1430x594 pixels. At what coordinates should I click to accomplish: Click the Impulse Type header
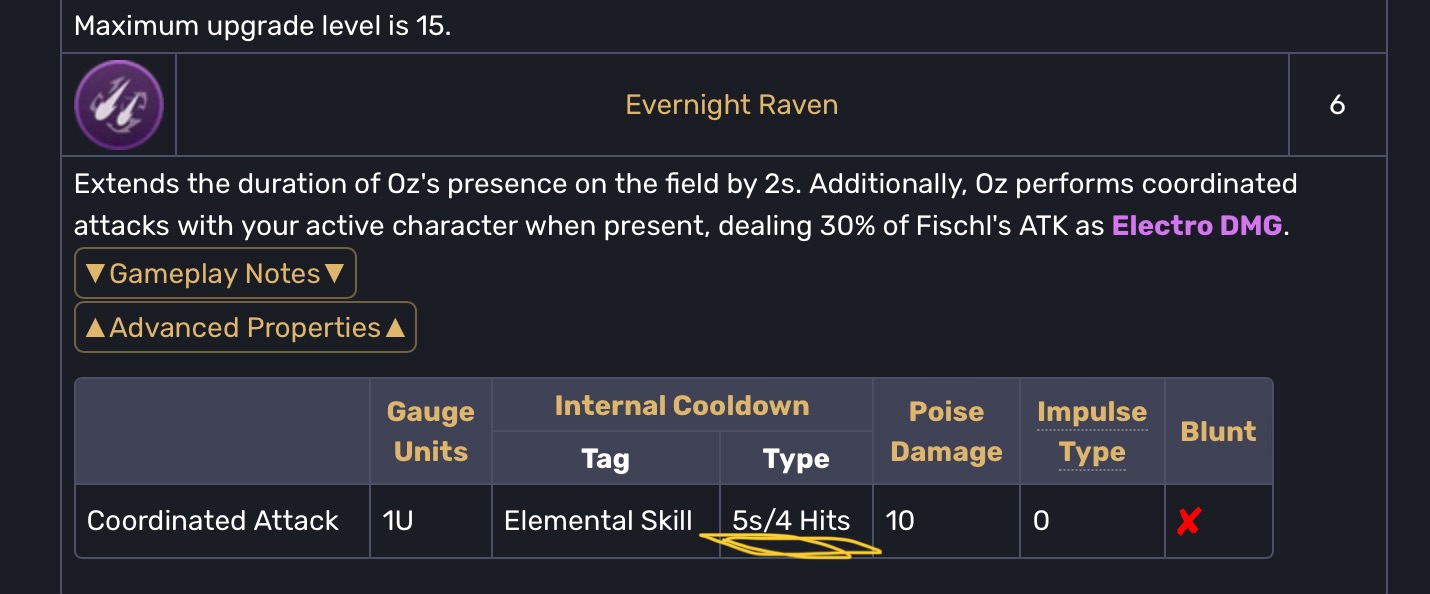[1091, 431]
